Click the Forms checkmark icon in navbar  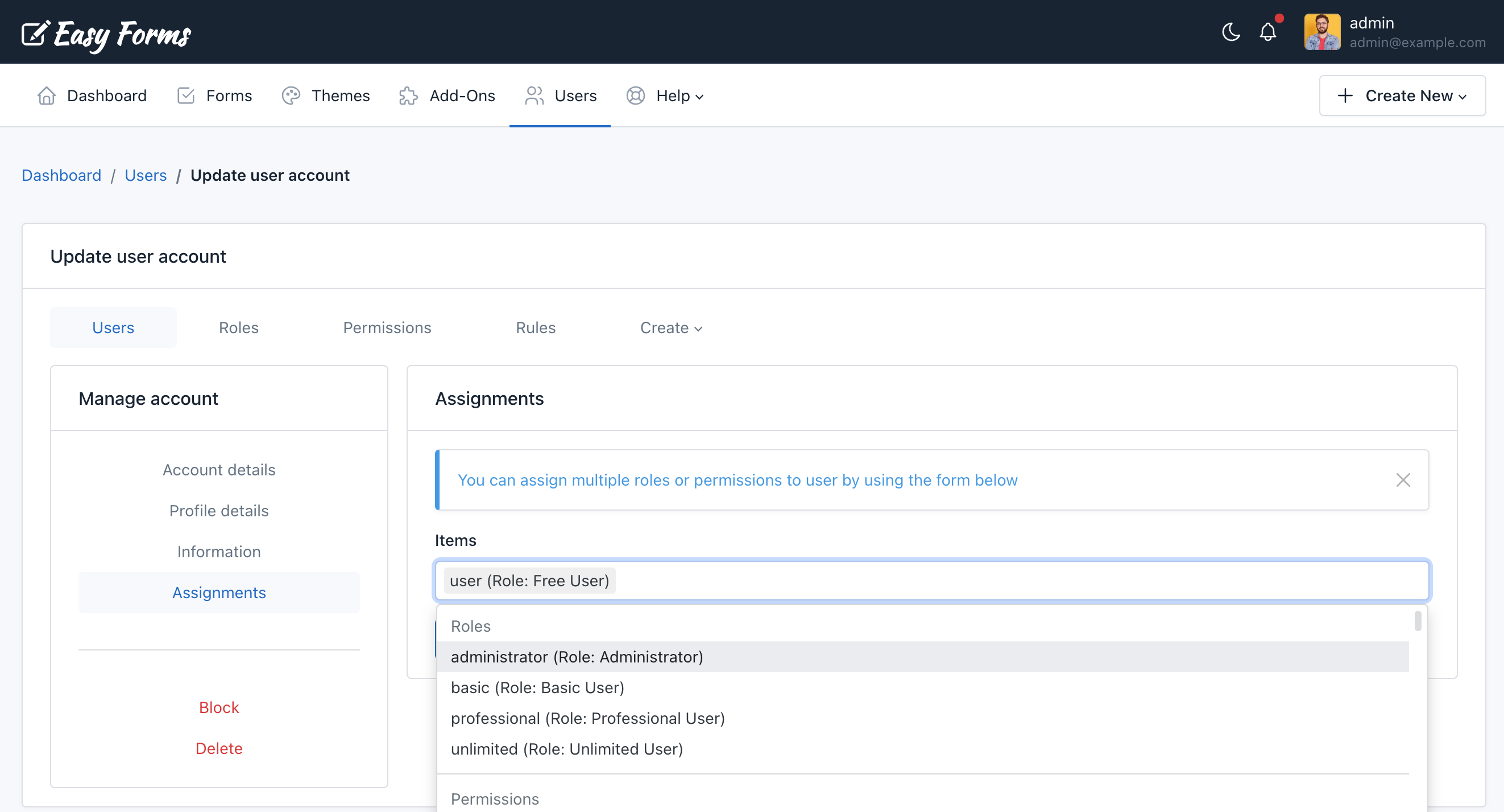pyautogui.click(x=186, y=95)
